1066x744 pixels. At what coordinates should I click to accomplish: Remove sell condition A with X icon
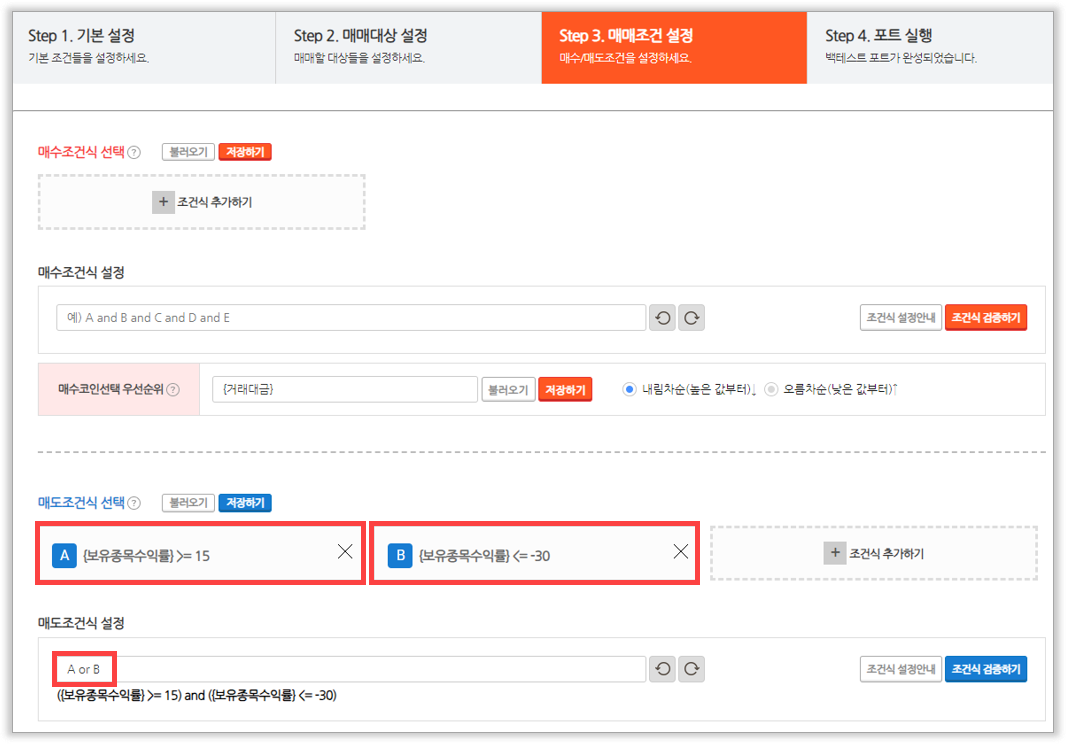click(x=345, y=552)
